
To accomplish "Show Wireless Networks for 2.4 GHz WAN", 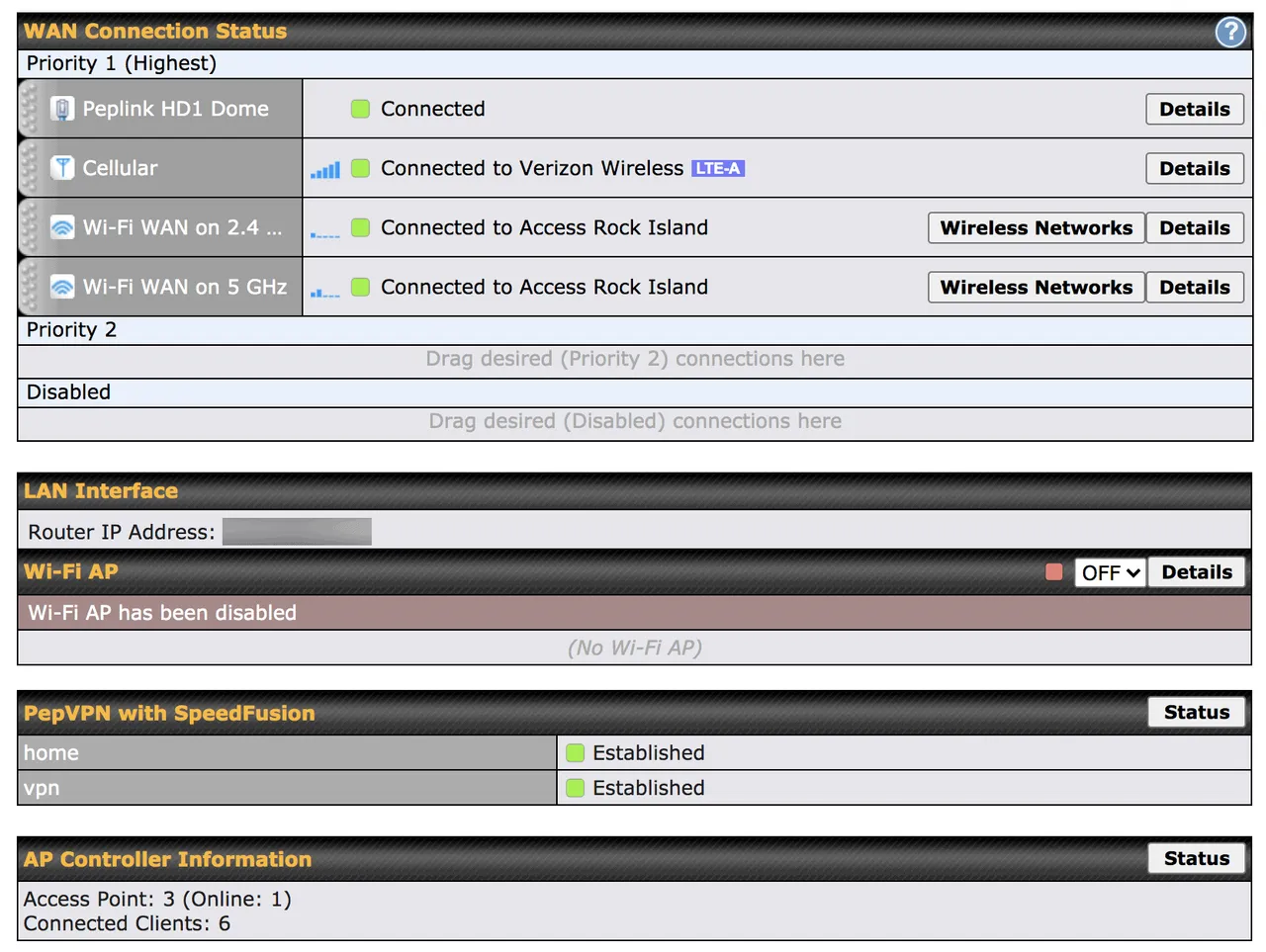I will coord(1036,227).
